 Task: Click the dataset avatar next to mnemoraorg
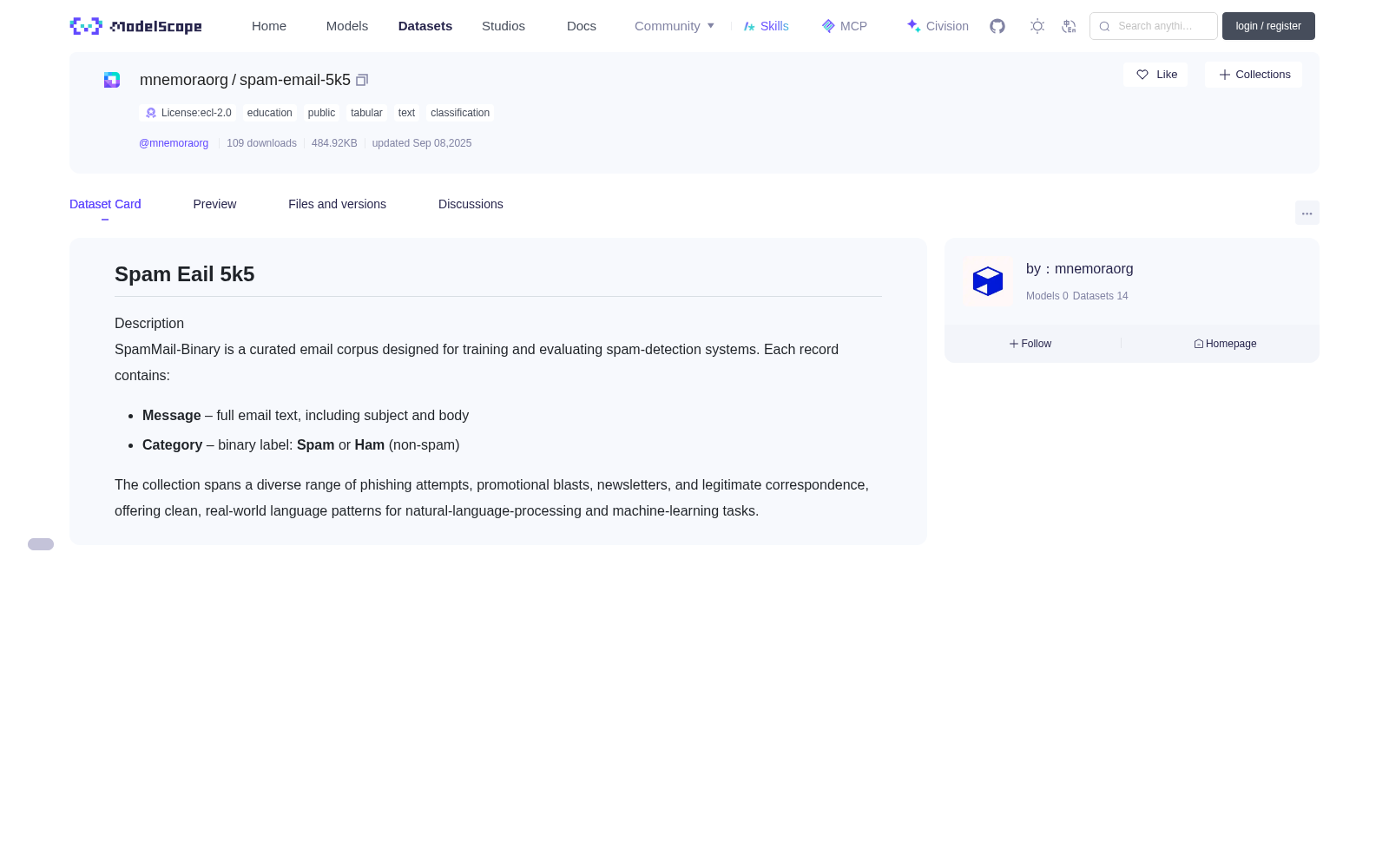(x=112, y=80)
